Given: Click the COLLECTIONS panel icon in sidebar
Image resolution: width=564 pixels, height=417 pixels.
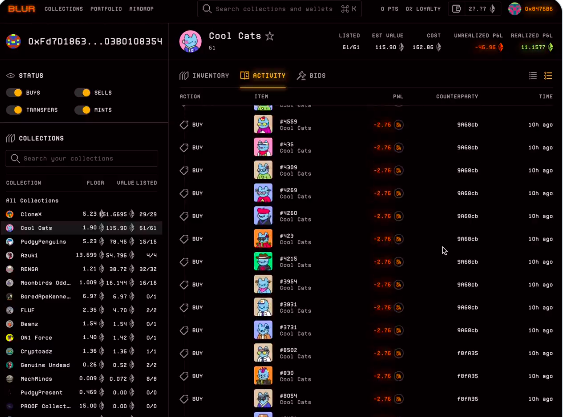Looking at the screenshot, I should (x=10, y=139).
